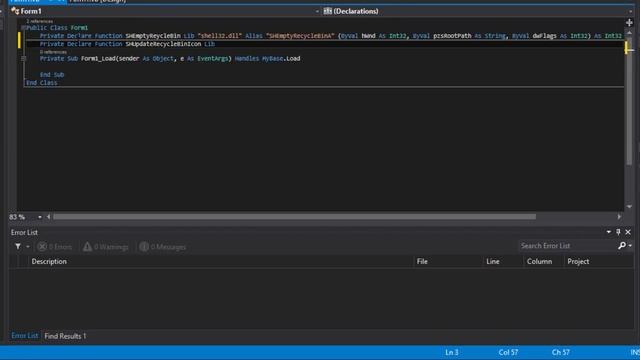
Task: Open the 0 references CodeLens link
Action: (x=53, y=52)
